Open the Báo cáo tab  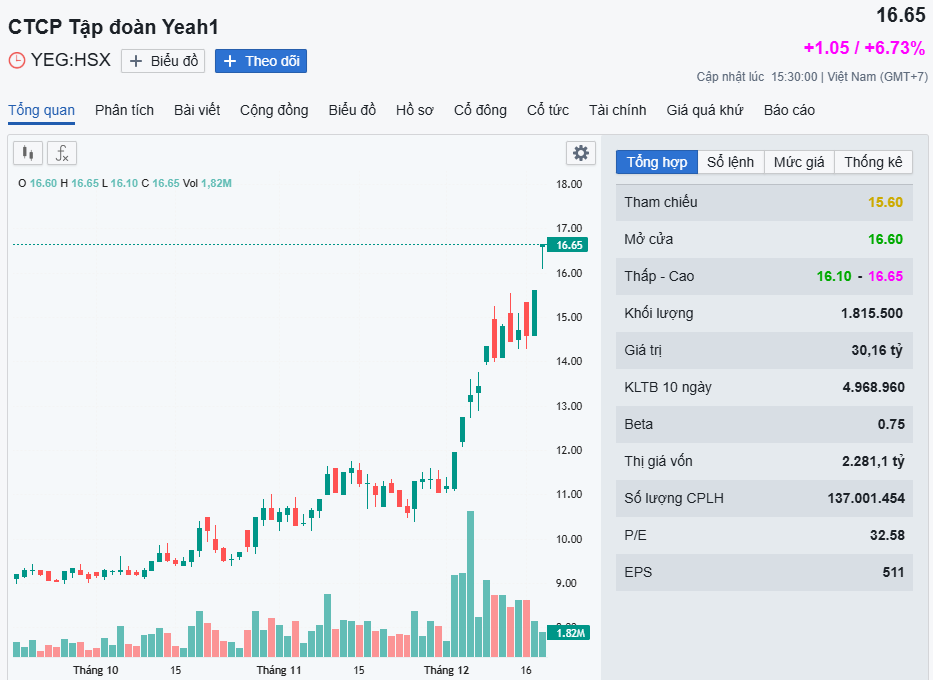789,110
